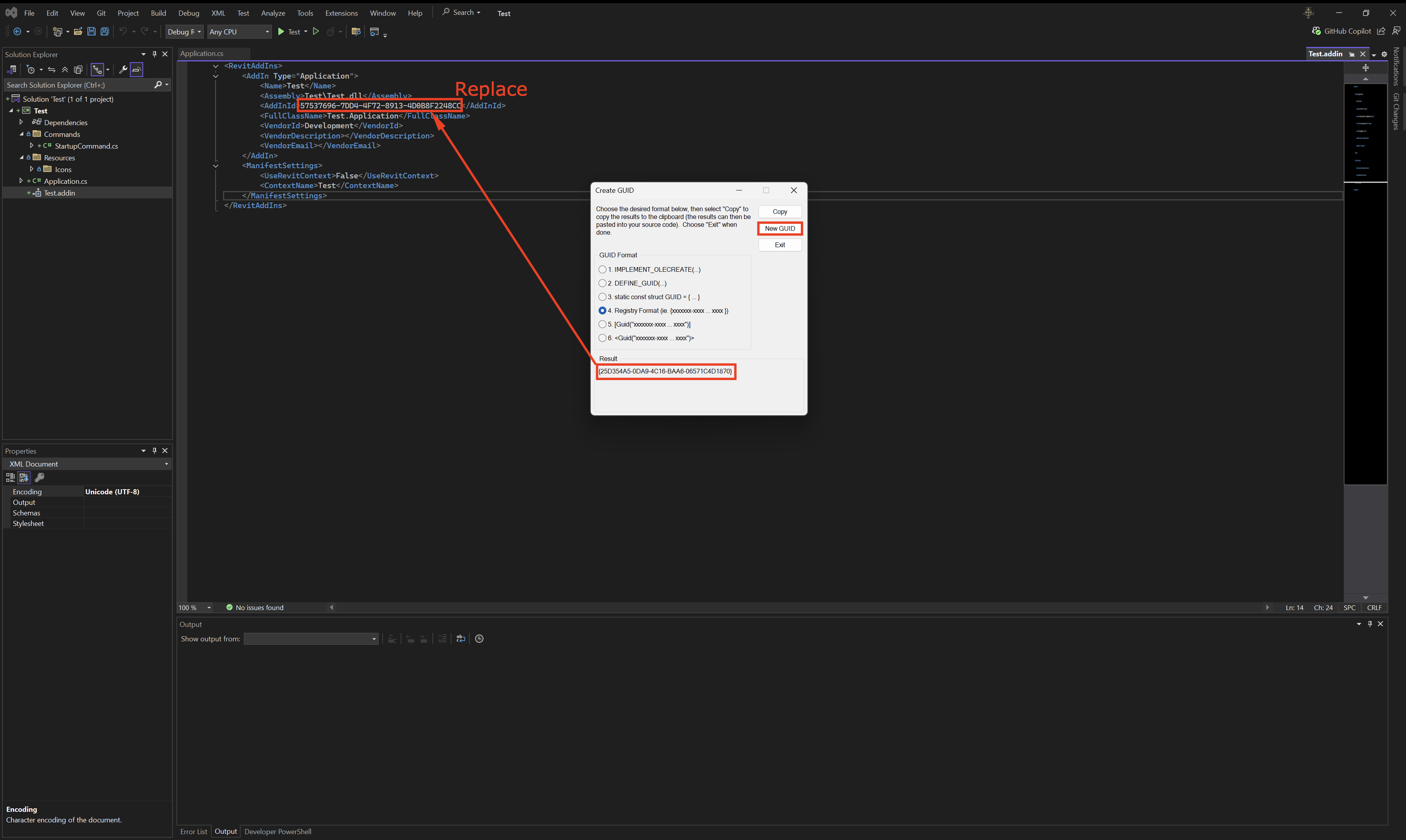Start Without Debugging green outline arrow
This screenshot has width=1406, height=840.
[316, 32]
